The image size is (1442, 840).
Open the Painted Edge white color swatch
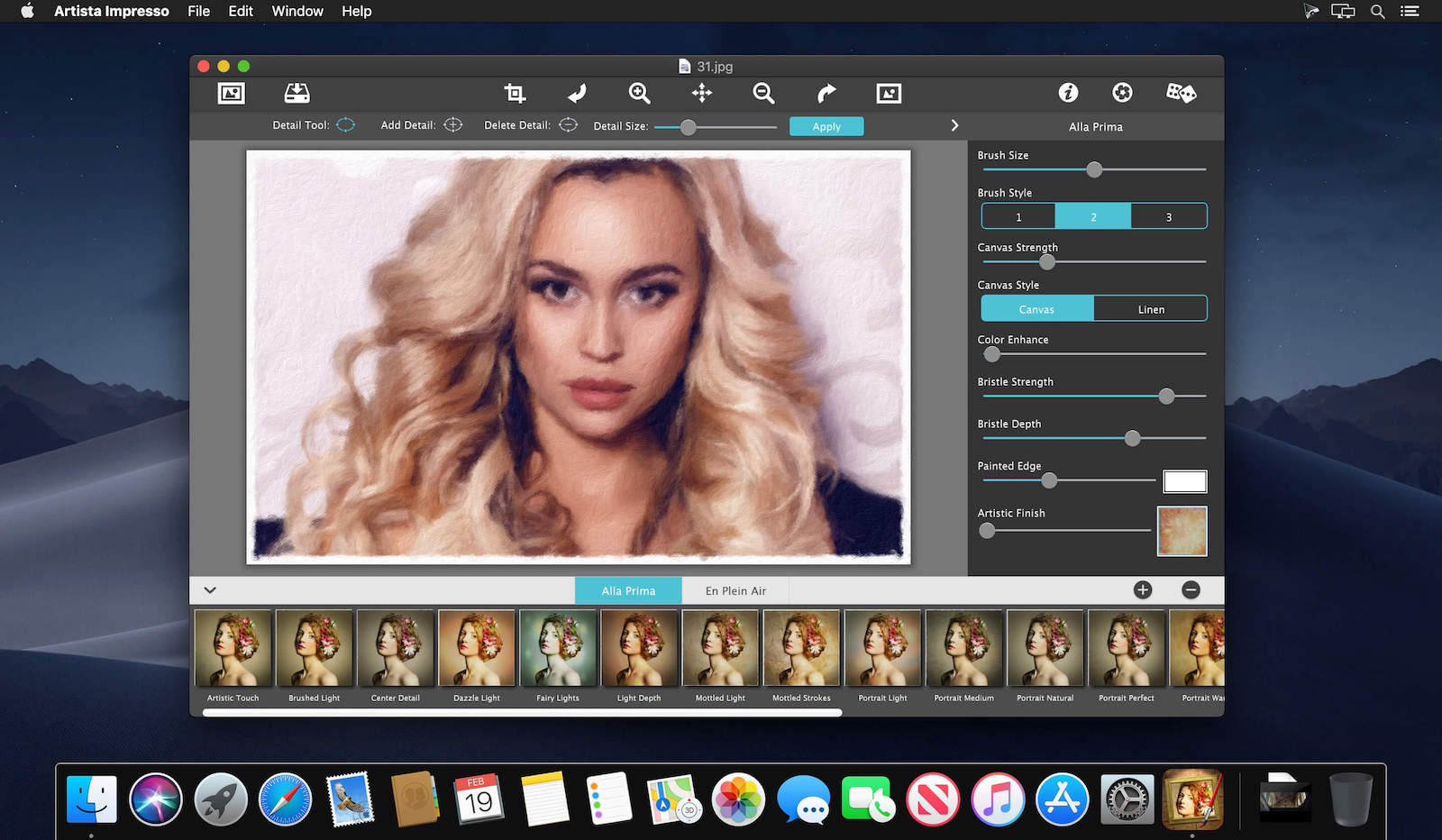click(1184, 481)
